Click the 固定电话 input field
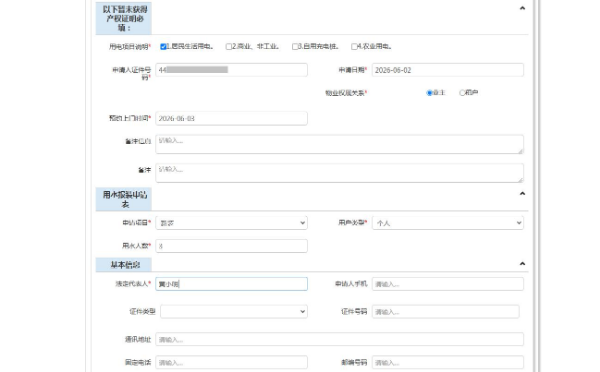This screenshot has height=372, width=600. click(x=232, y=362)
